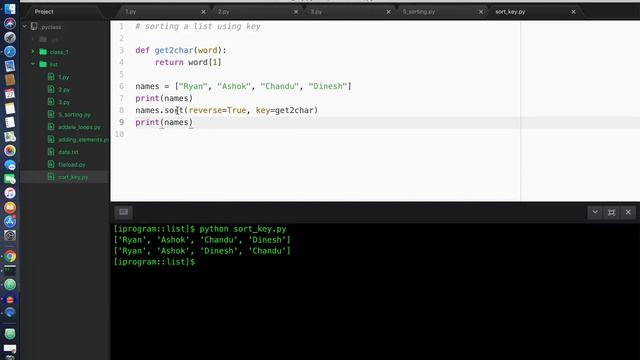Launch Siri from the dock
Image resolution: width=640 pixels, height=360 pixels.
(x=10, y=23)
